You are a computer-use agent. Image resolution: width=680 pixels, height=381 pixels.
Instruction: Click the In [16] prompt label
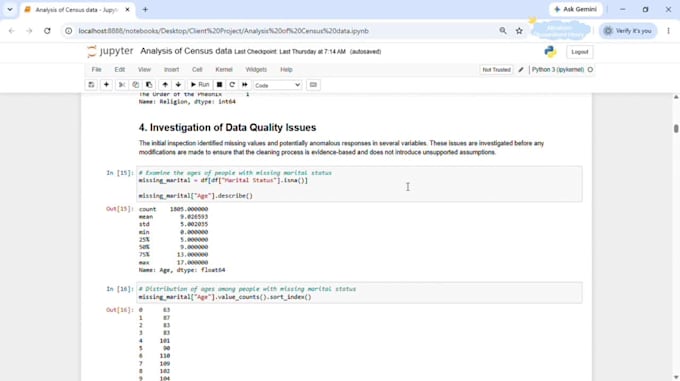(120, 289)
